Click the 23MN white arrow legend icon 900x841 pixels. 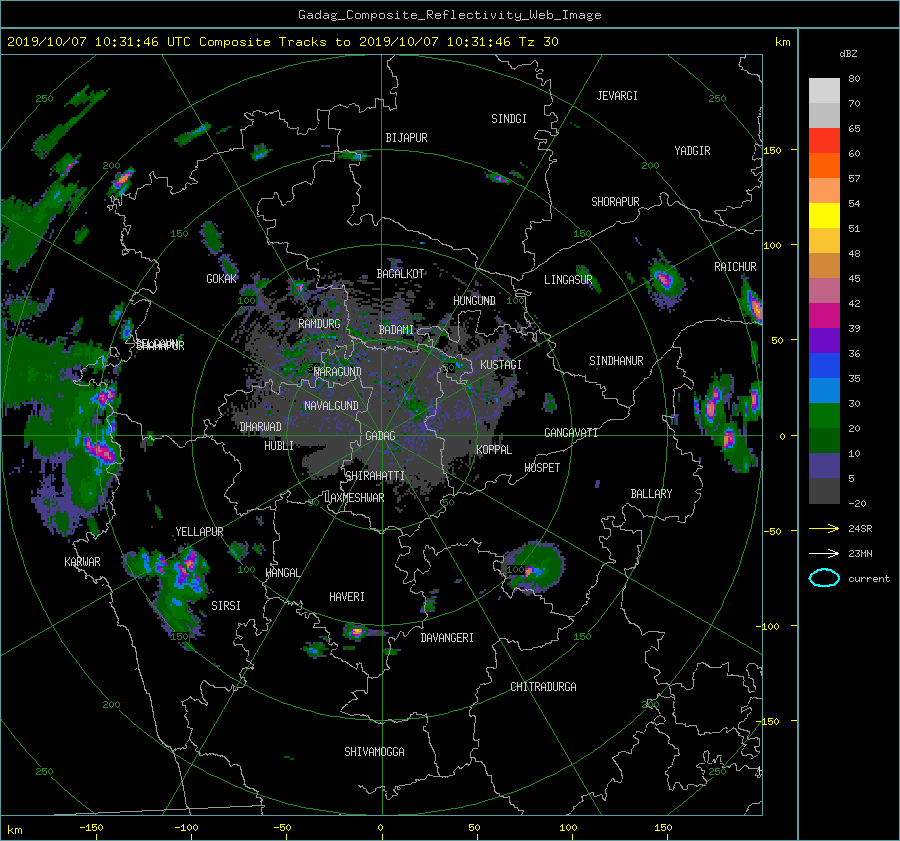tap(824, 553)
